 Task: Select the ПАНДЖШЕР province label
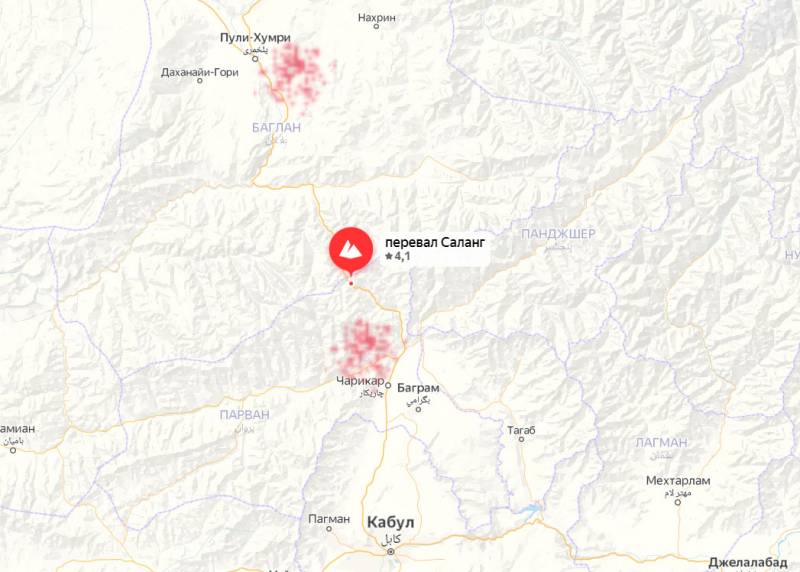pos(558,234)
